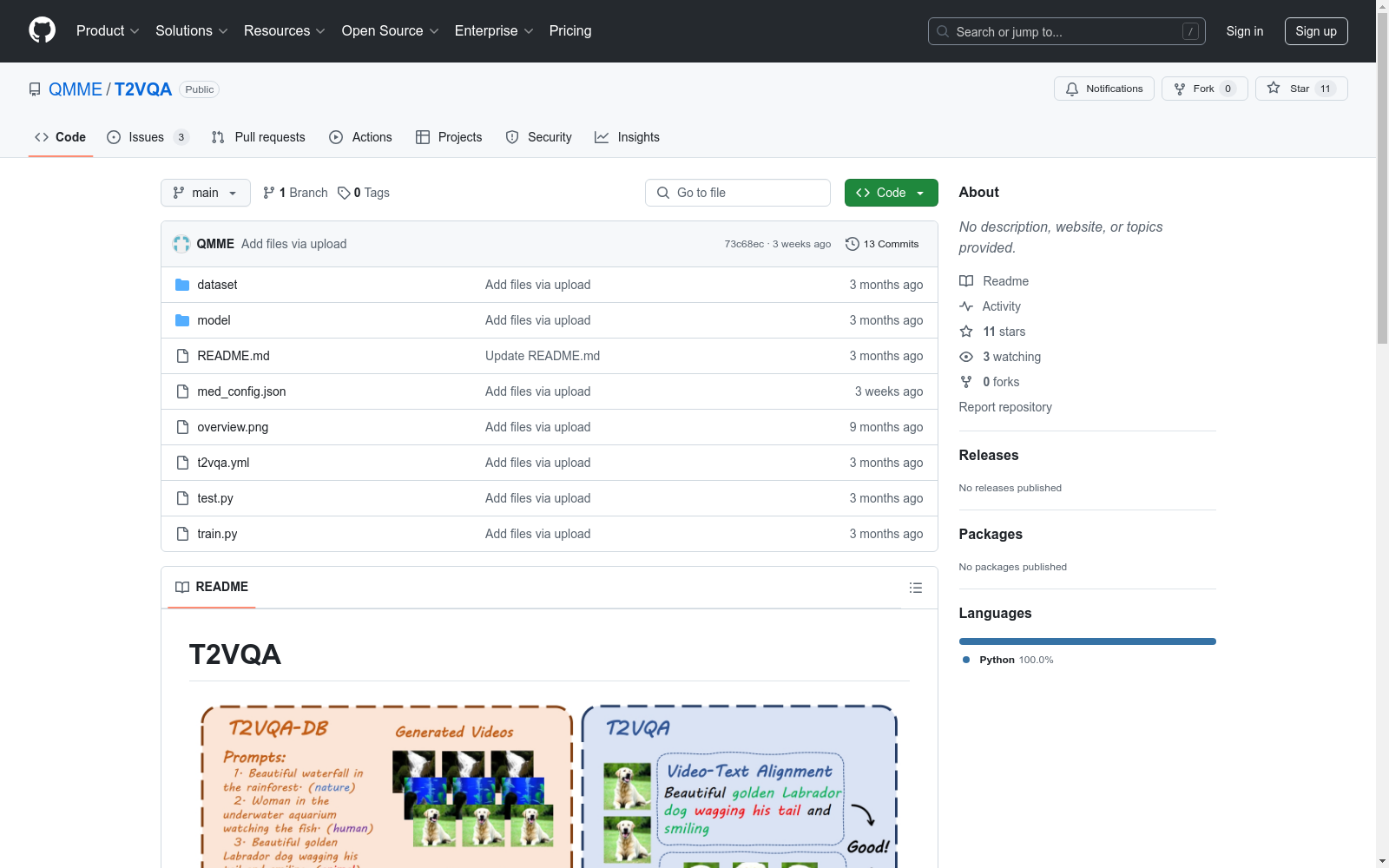Expand the Resources menu
1389x868 pixels.
pos(285,30)
